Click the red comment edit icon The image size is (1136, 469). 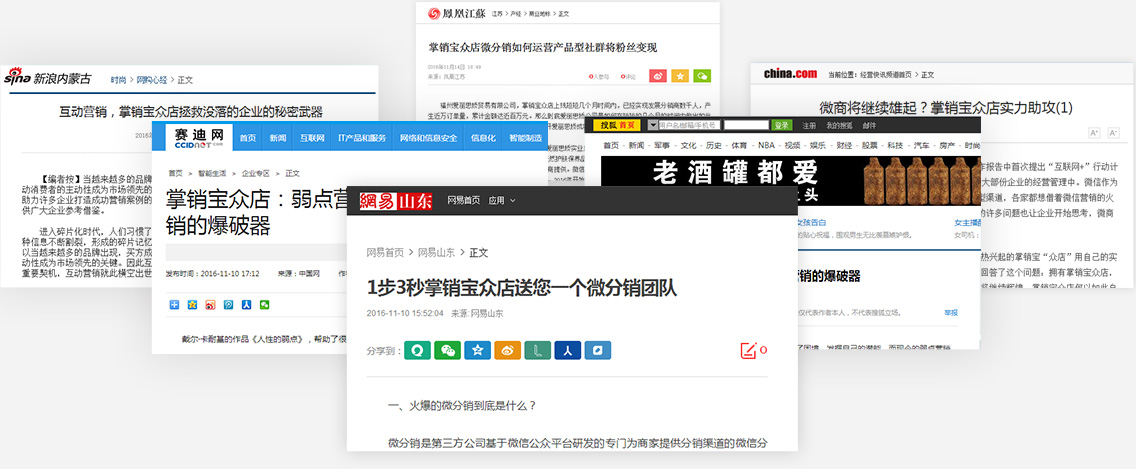(x=748, y=350)
